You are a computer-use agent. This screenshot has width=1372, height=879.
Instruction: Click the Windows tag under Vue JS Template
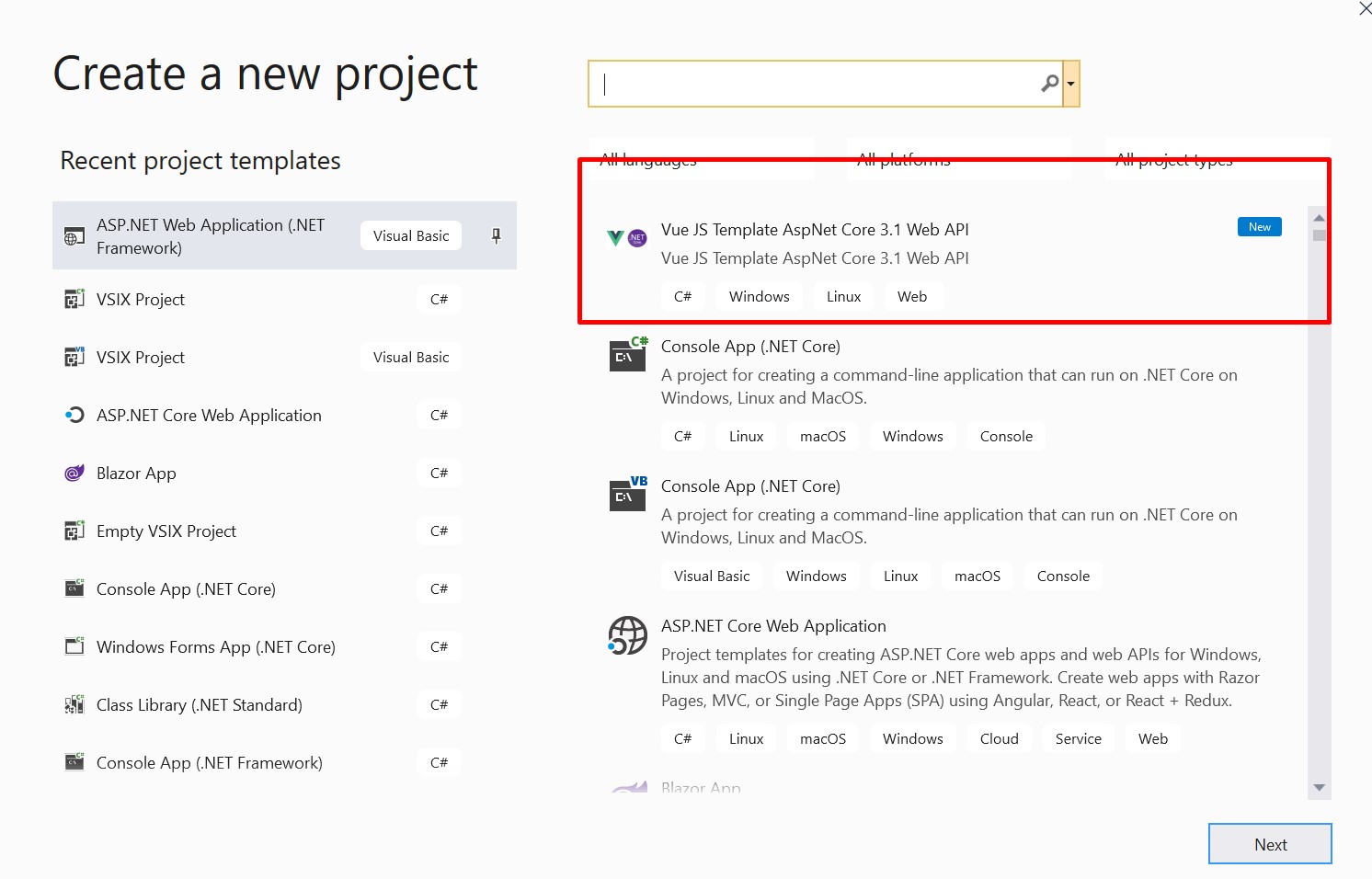click(x=759, y=296)
